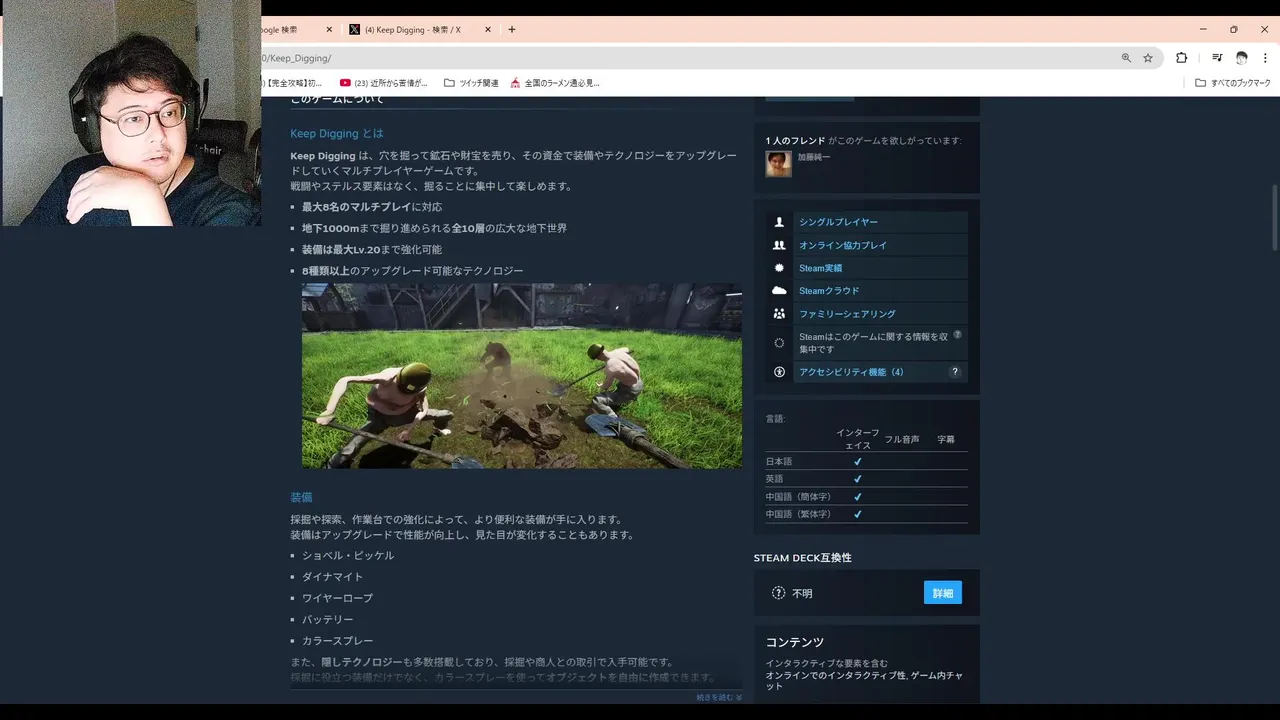The width and height of the screenshot is (1280, 720).
Task: Click the 加藤純一 friend name
Action: click(x=814, y=157)
